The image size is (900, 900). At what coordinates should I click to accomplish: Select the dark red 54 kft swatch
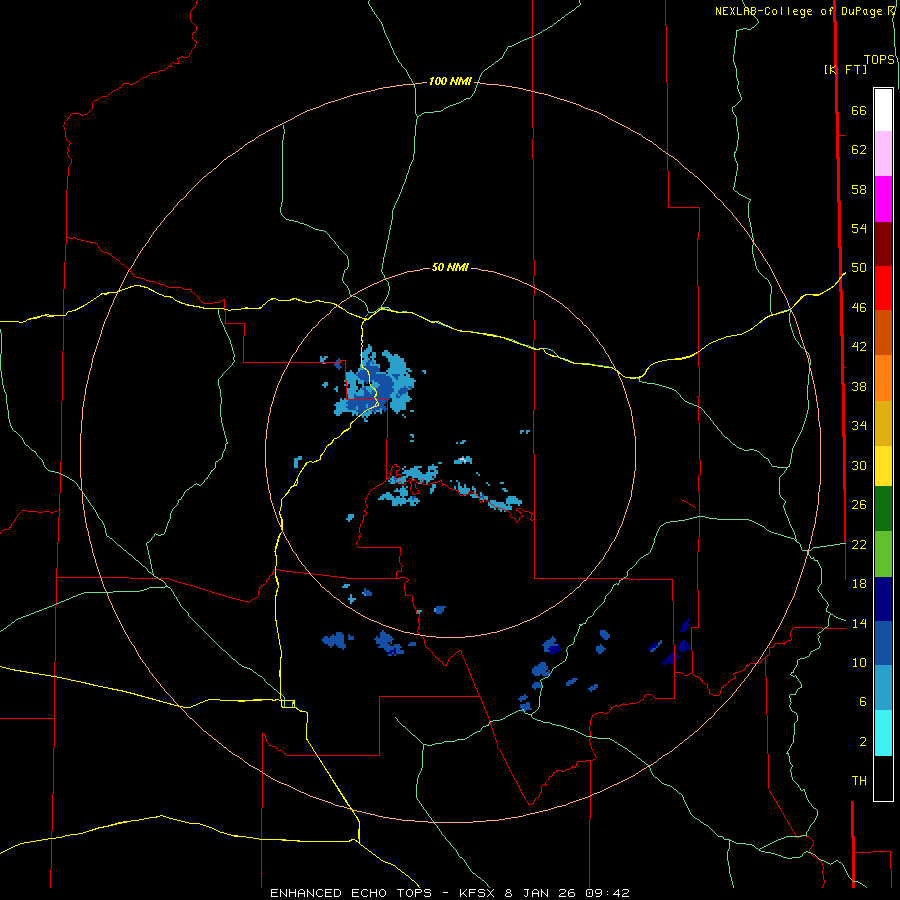pyautogui.click(x=883, y=243)
